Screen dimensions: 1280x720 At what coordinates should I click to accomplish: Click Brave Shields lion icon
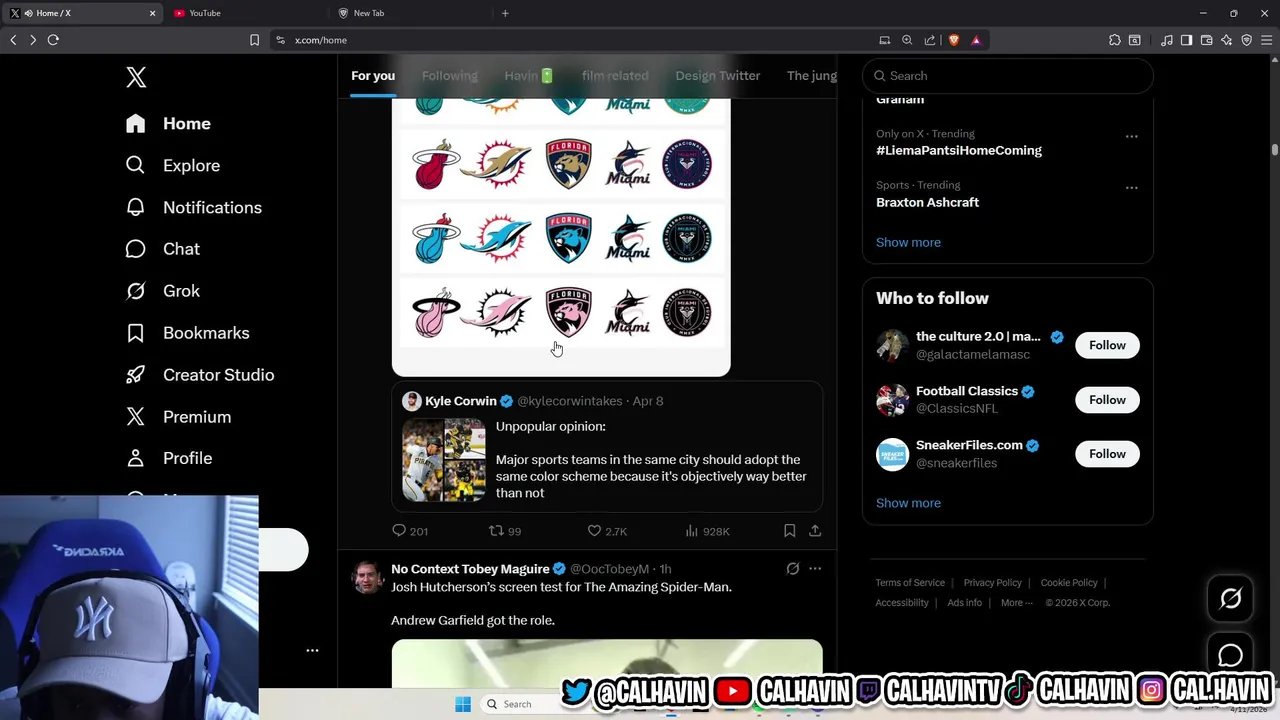[x=953, y=40]
